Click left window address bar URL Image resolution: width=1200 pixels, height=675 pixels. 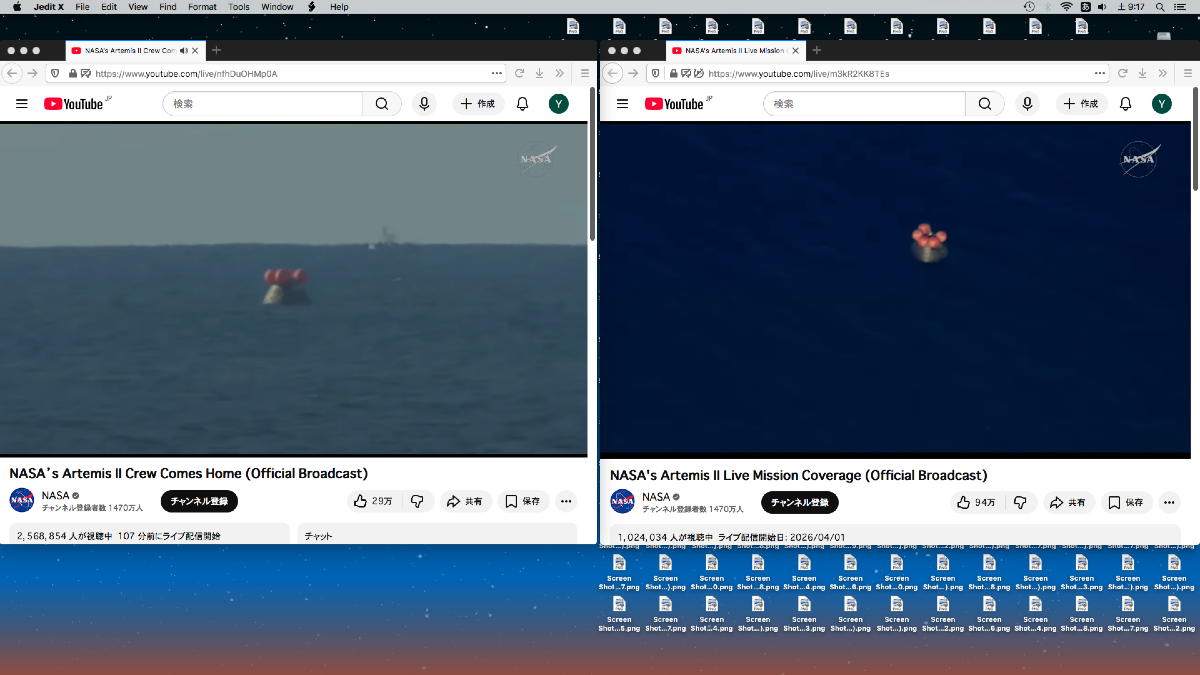186,73
